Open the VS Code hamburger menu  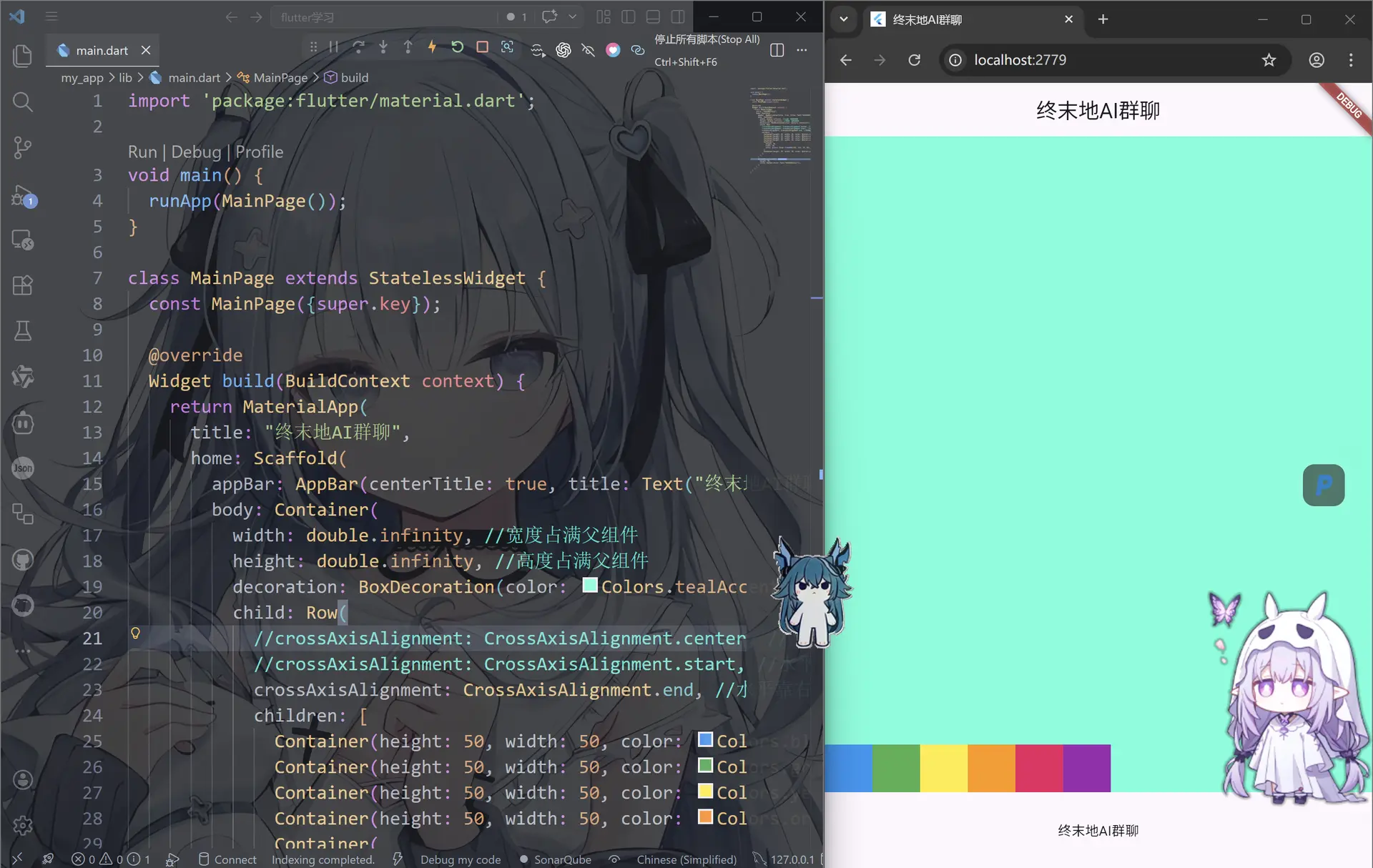[x=51, y=16]
